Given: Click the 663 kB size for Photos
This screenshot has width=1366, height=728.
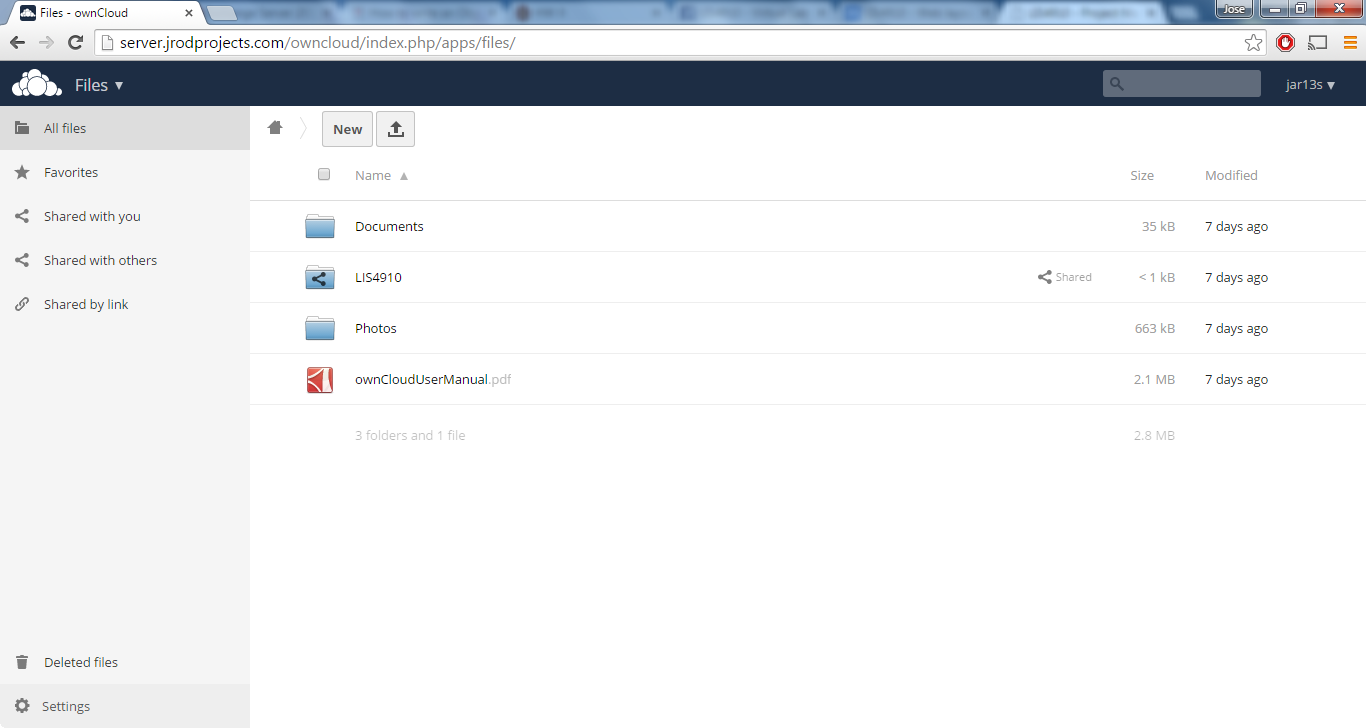Looking at the screenshot, I should pos(1155,328).
